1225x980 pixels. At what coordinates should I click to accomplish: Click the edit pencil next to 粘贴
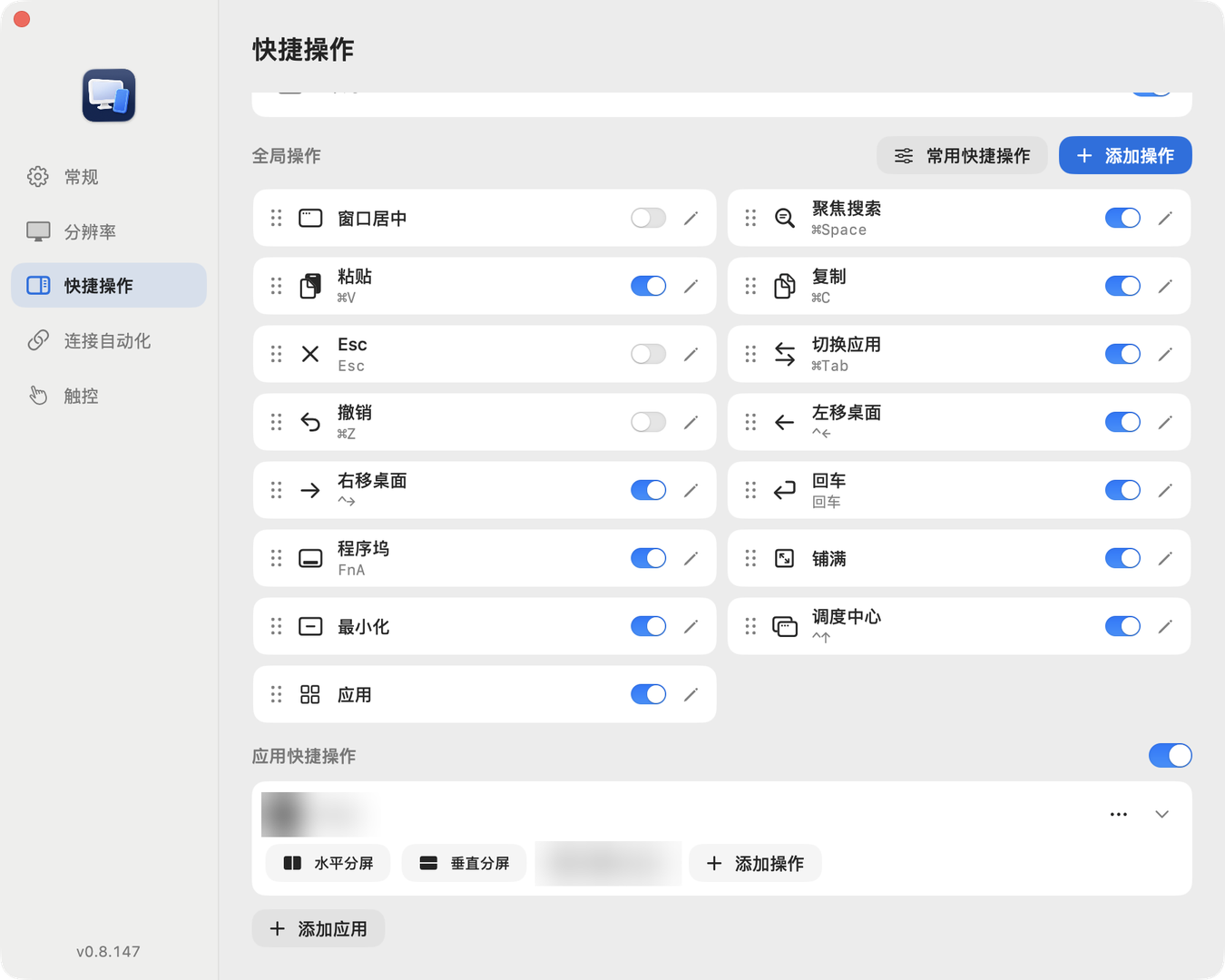[x=691, y=286]
